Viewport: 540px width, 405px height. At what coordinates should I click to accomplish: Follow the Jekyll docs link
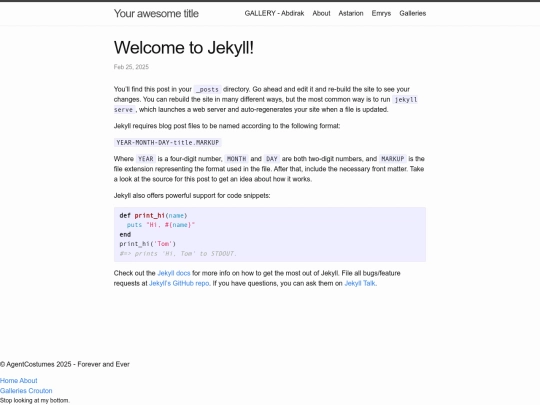pos(174,273)
